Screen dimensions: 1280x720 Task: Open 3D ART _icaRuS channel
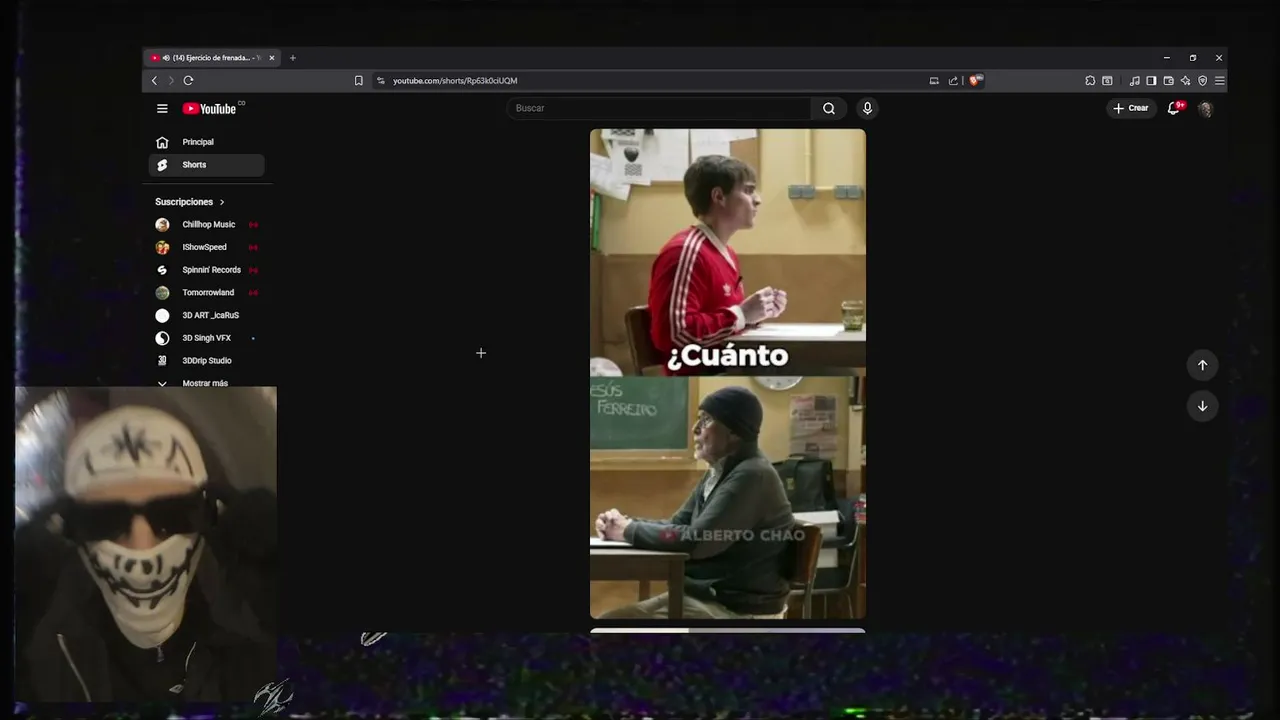click(207, 315)
